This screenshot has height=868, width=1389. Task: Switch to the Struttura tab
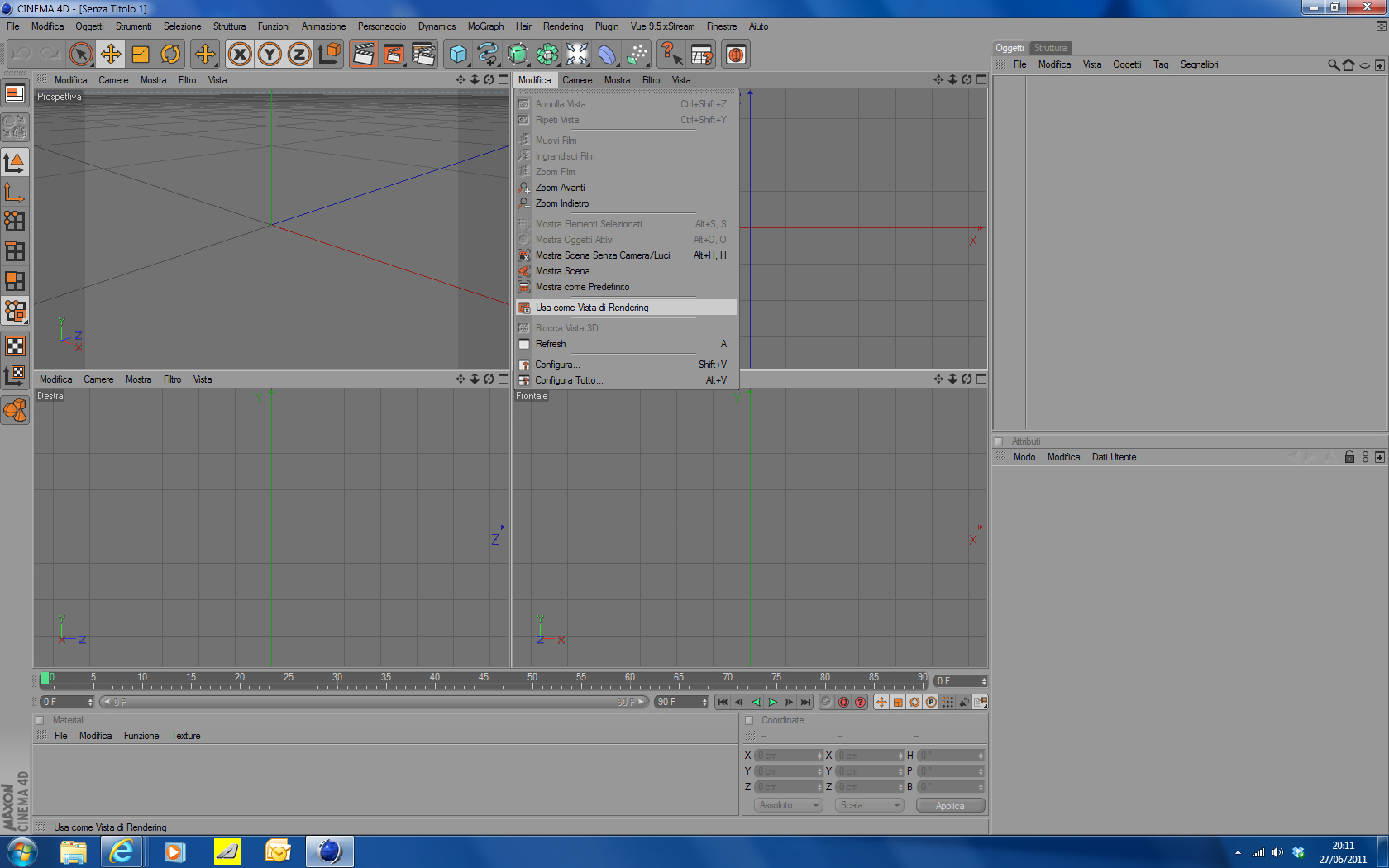tap(1050, 48)
